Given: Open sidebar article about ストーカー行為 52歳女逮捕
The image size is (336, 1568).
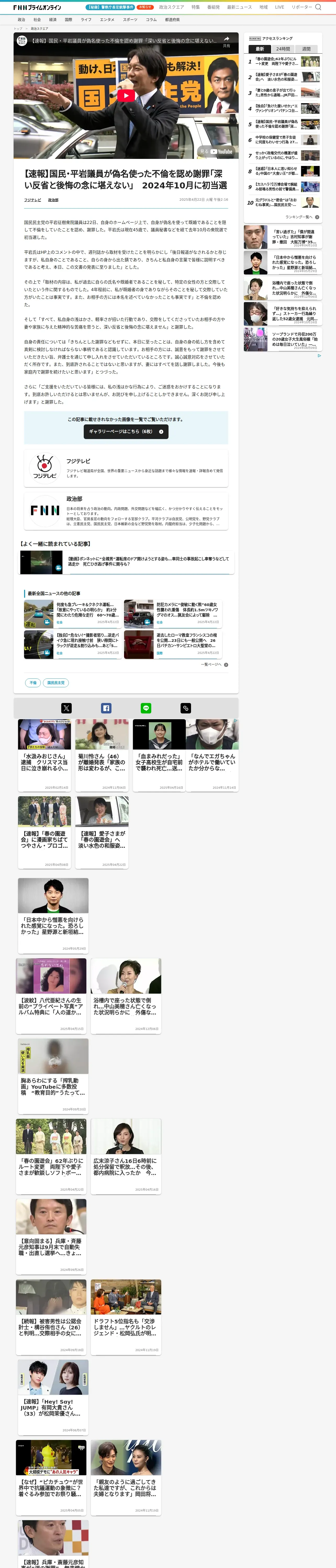Looking at the screenshot, I should click(x=282, y=314).
